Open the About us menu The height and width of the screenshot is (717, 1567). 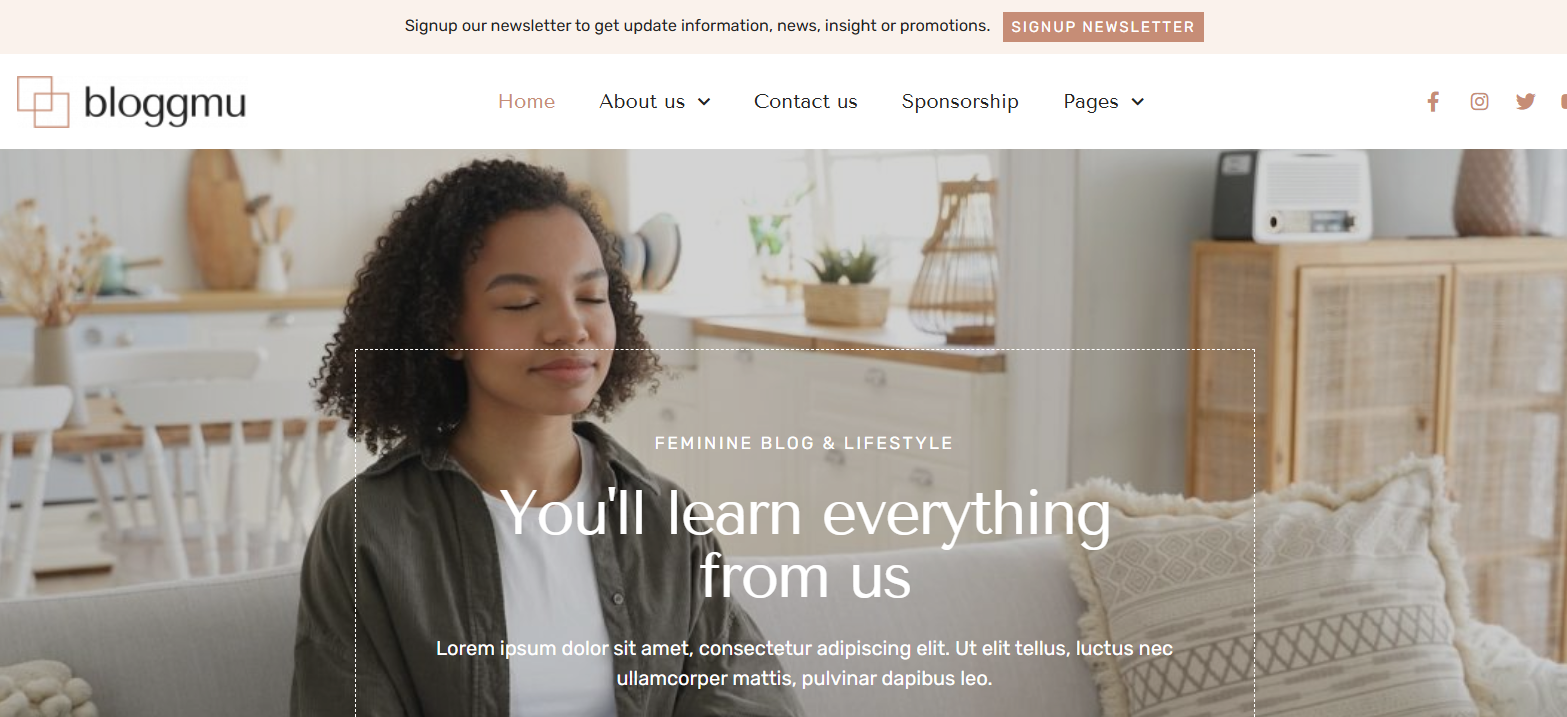coord(642,101)
